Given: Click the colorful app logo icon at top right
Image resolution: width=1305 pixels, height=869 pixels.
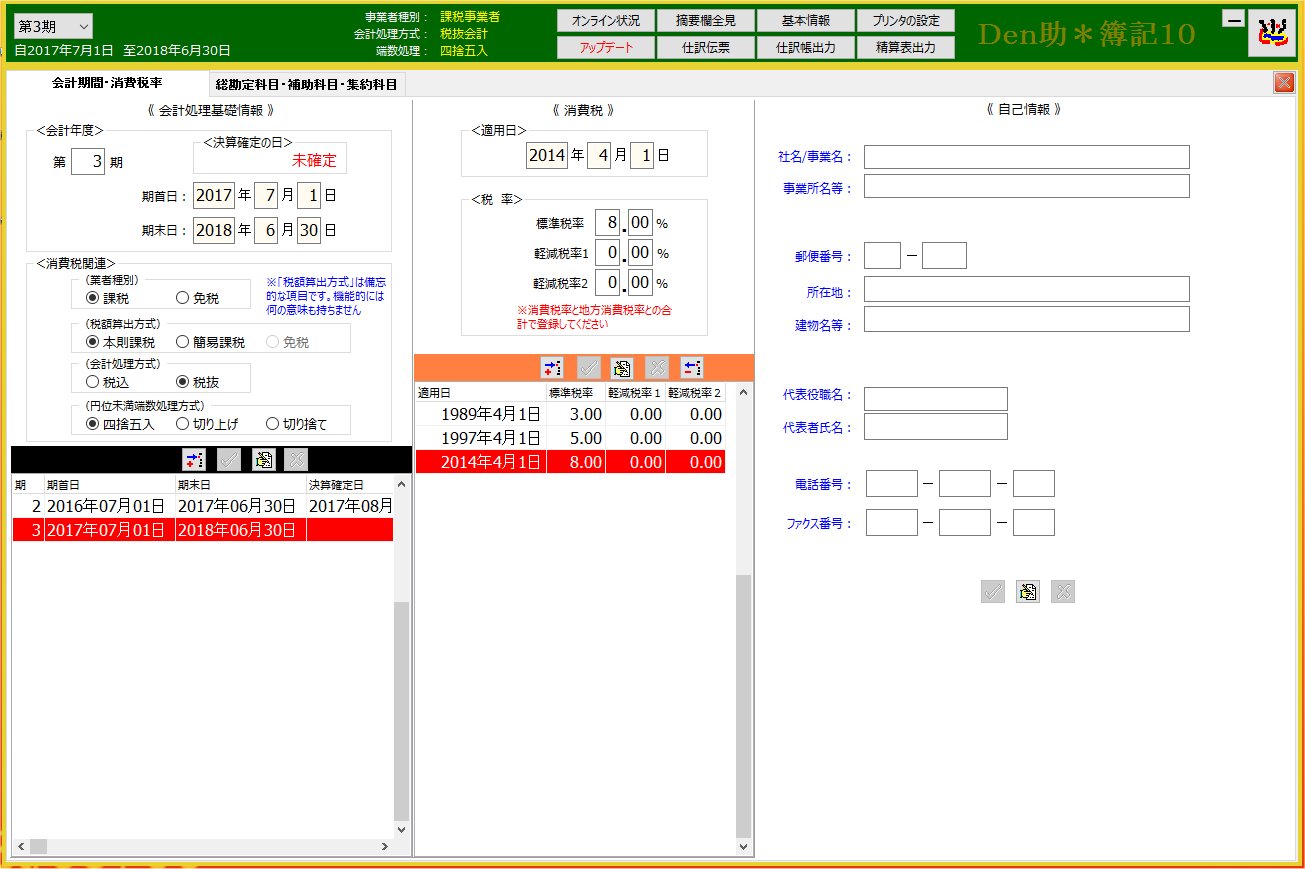Looking at the screenshot, I should coord(1270,35).
